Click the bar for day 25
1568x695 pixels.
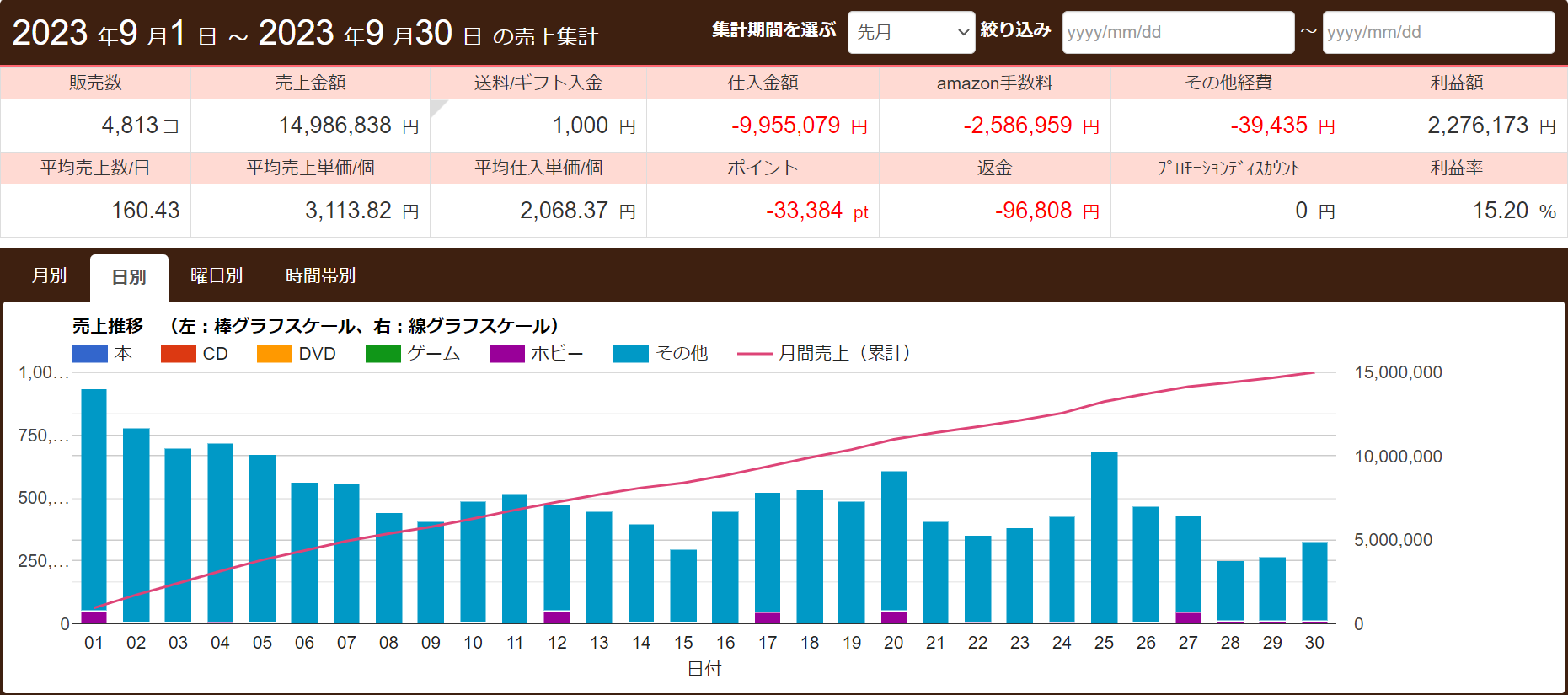[1104, 537]
